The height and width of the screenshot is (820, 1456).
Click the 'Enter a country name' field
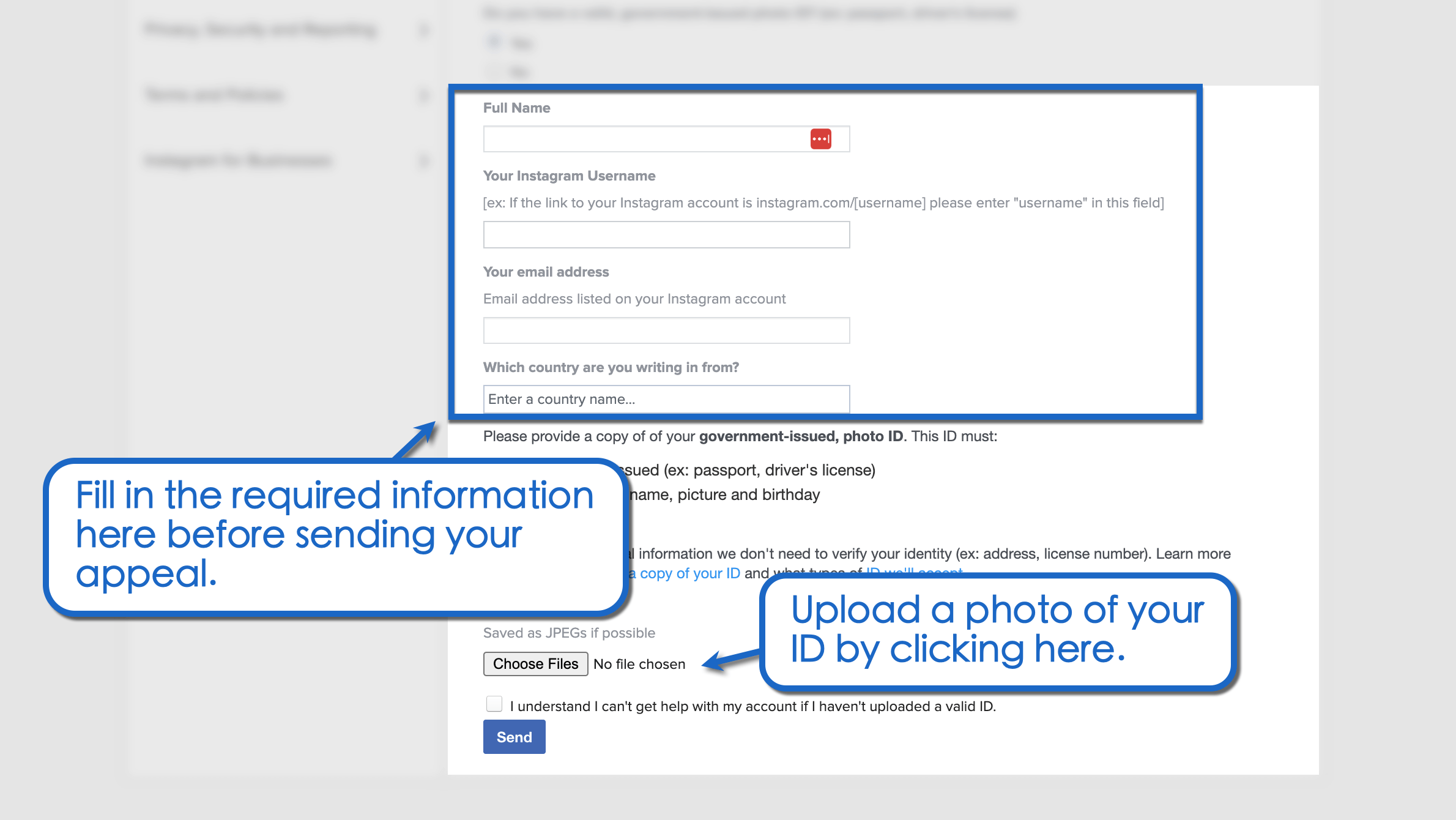point(666,399)
